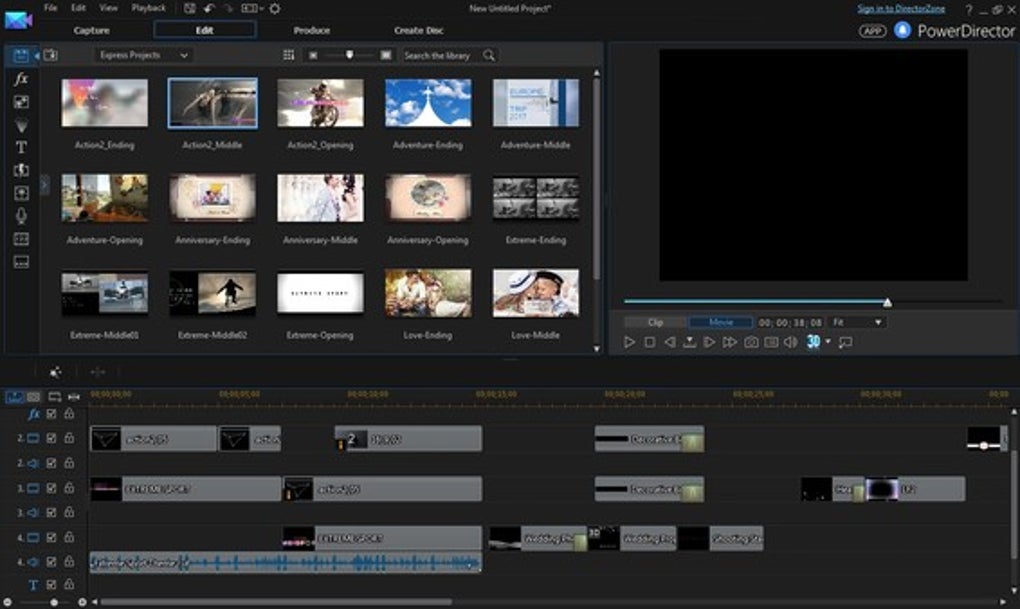Toggle the lock on audio track 4
Screen dimensions: 1020x609
pos(69,562)
